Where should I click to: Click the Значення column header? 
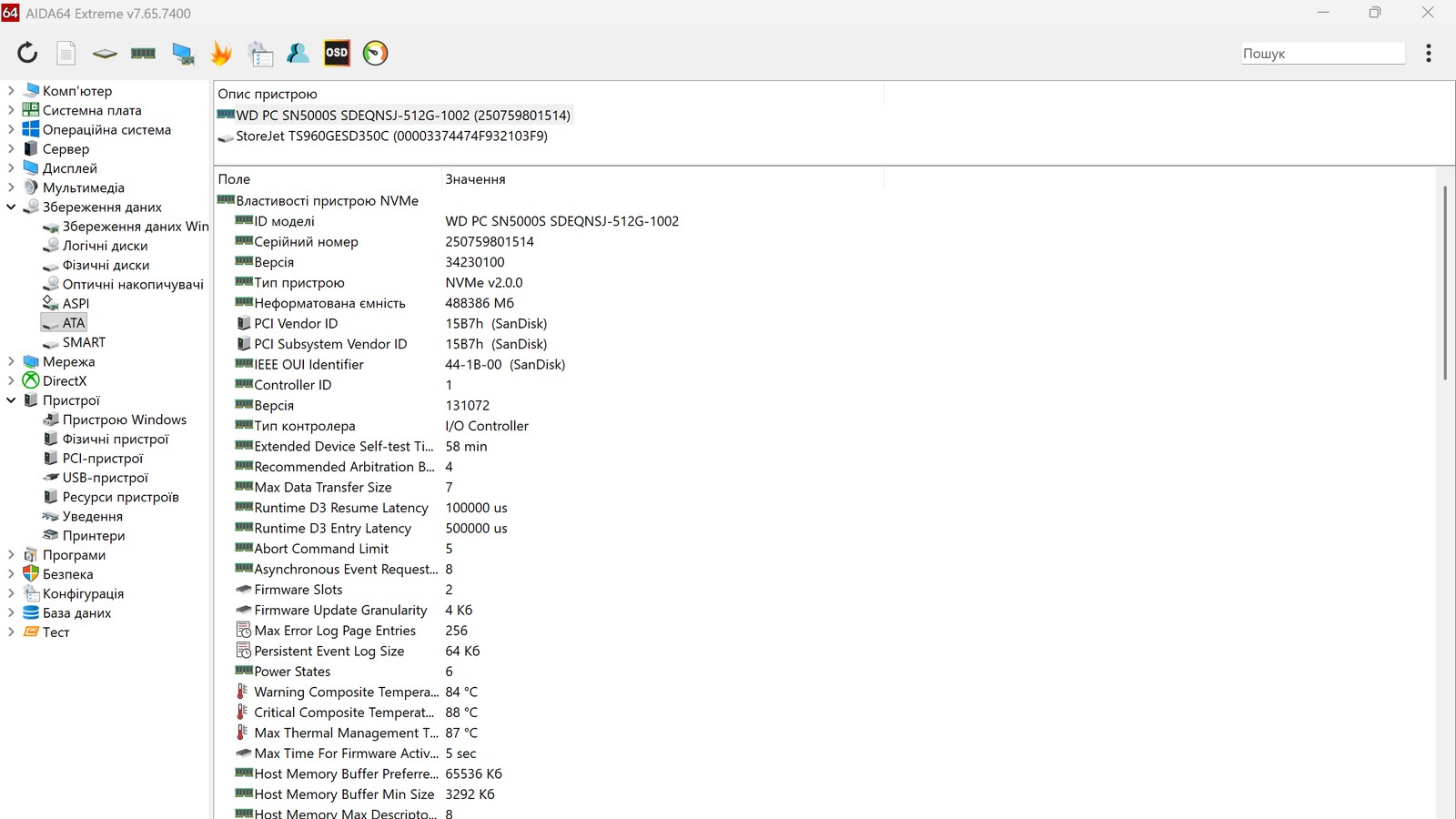[x=662, y=179]
